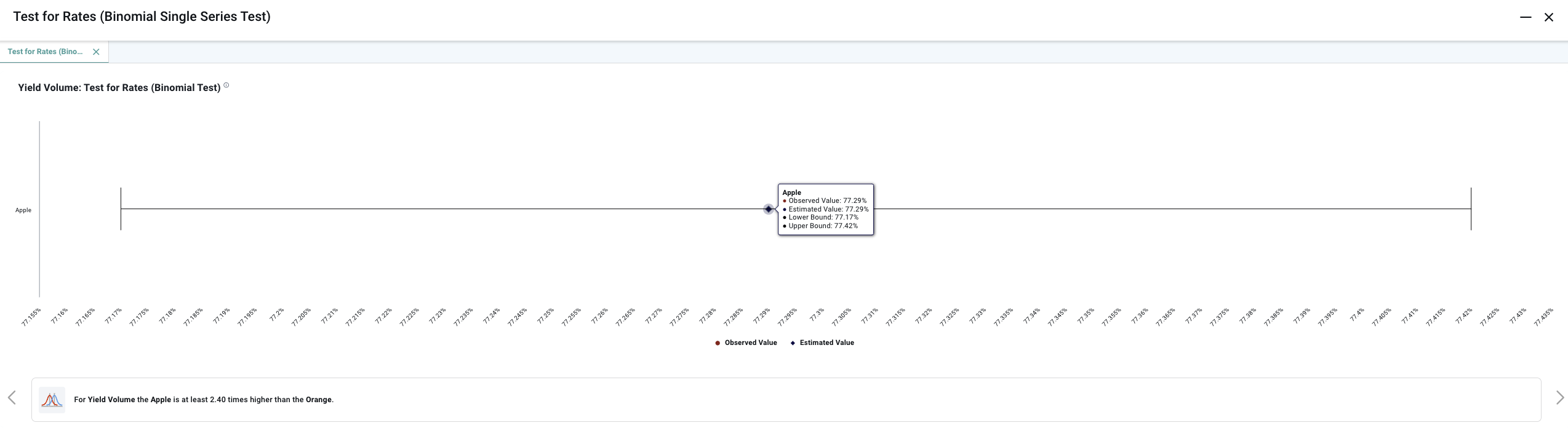Toggle the Observed Value legend label

point(750,343)
